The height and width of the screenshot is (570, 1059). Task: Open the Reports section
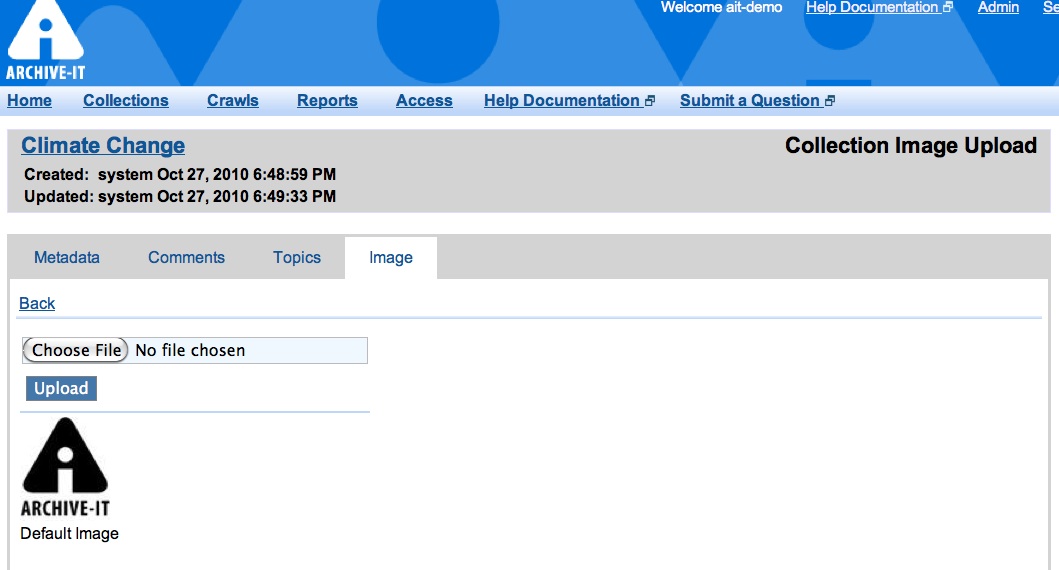coord(327,101)
